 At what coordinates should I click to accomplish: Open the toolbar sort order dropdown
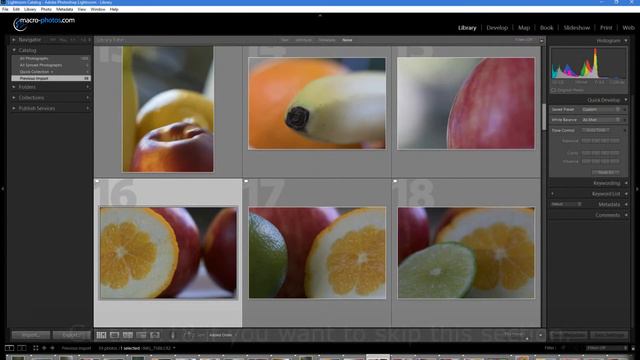222,335
